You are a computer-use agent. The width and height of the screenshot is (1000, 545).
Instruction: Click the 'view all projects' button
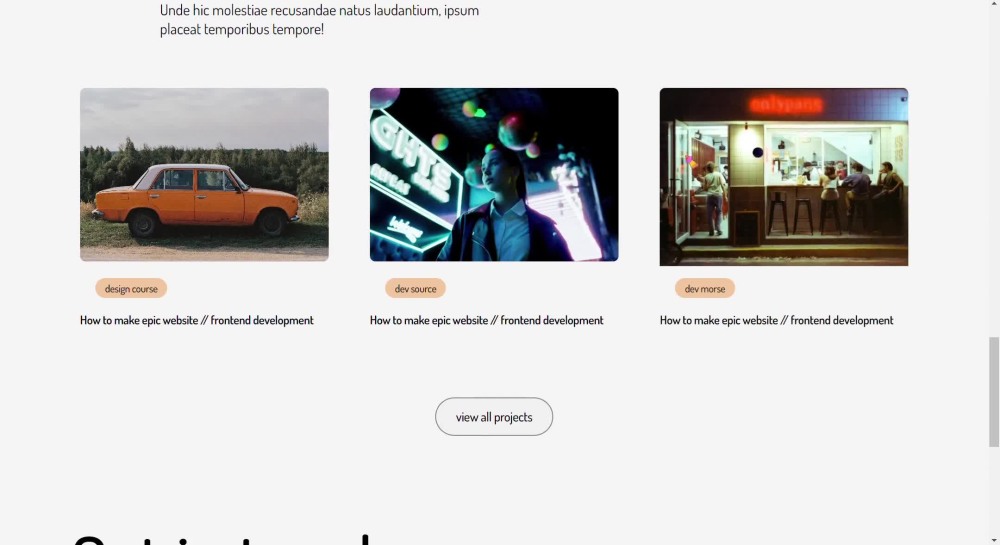494,417
